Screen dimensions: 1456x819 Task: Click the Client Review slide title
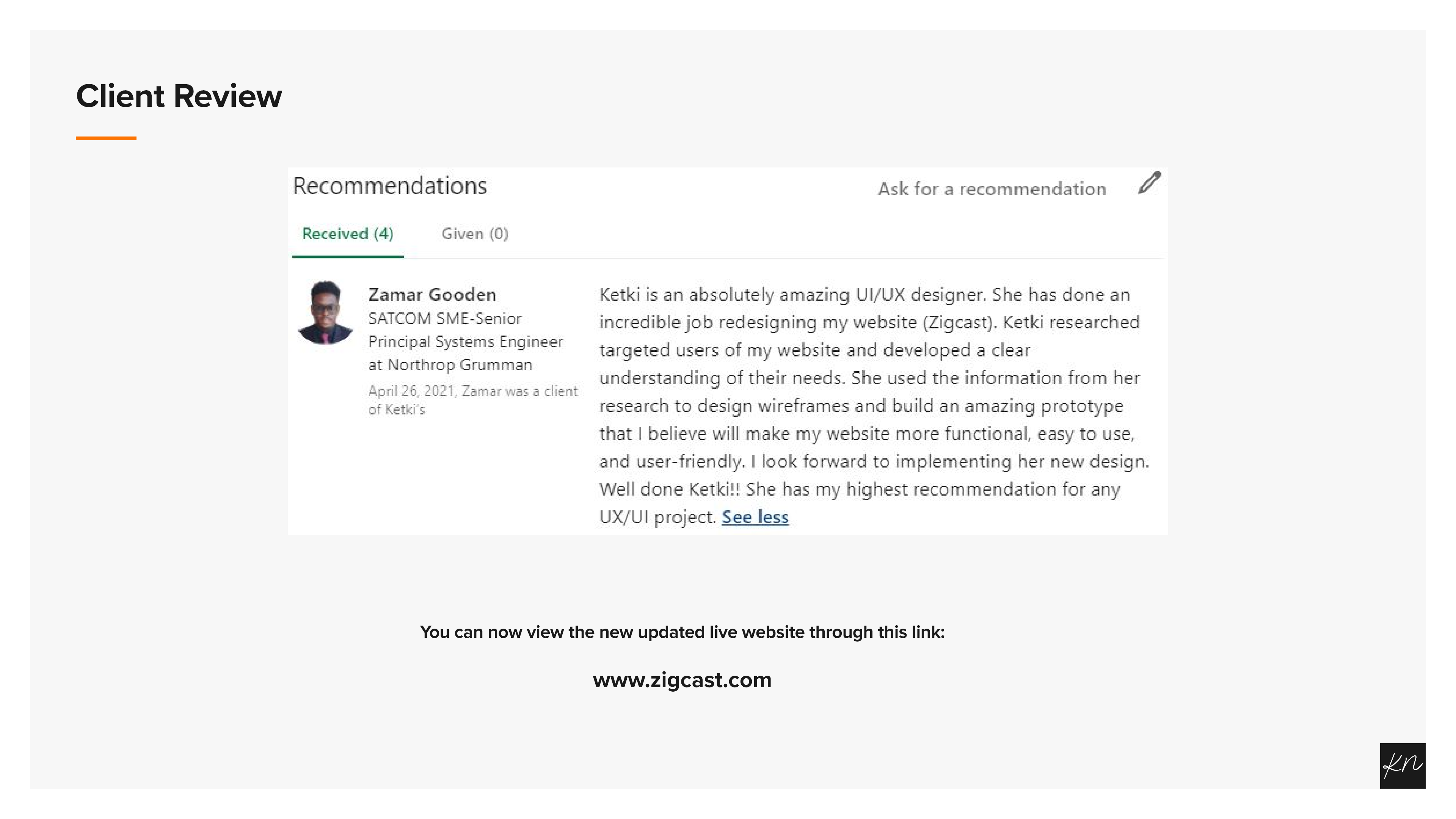(179, 96)
